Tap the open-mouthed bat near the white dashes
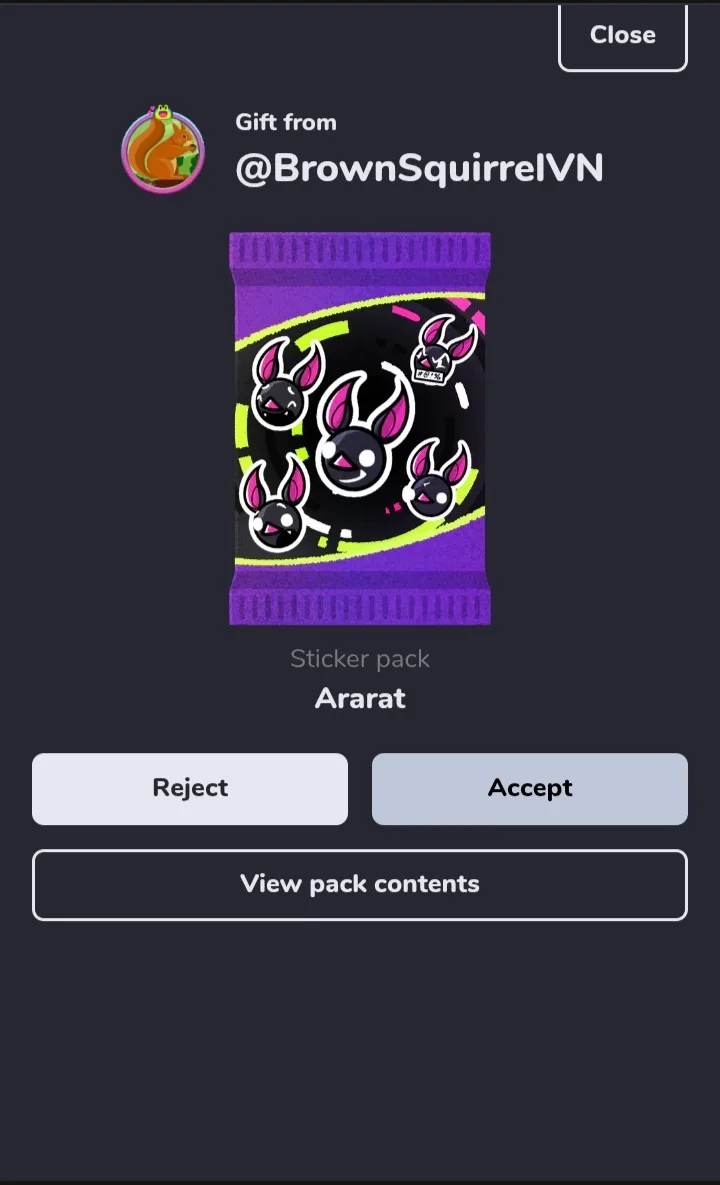720x1185 pixels. (x=275, y=504)
